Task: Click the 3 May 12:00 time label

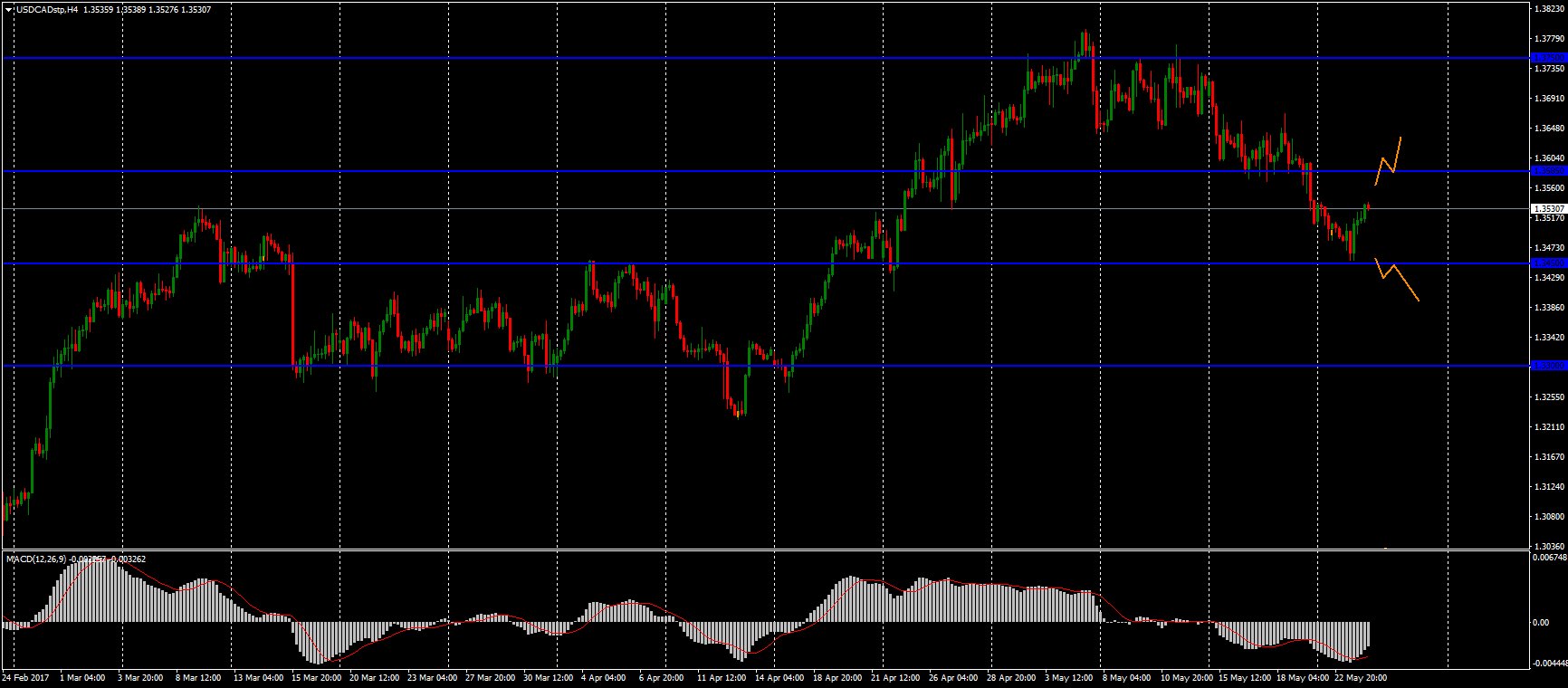Action: tap(1068, 677)
